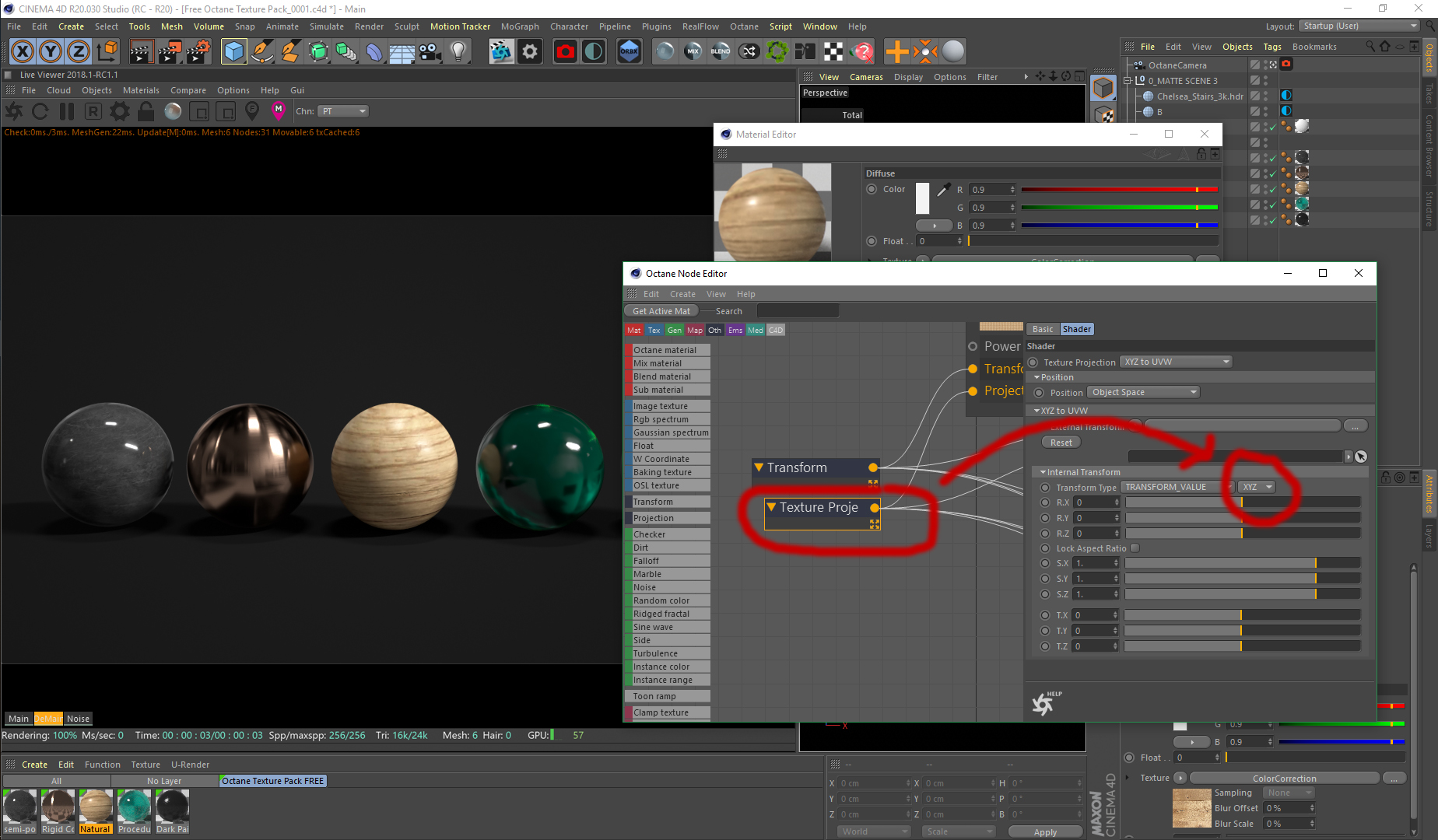Open the Materials menu in the Live Viewer
This screenshot has width=1438, height=840.
coord(141,90)
